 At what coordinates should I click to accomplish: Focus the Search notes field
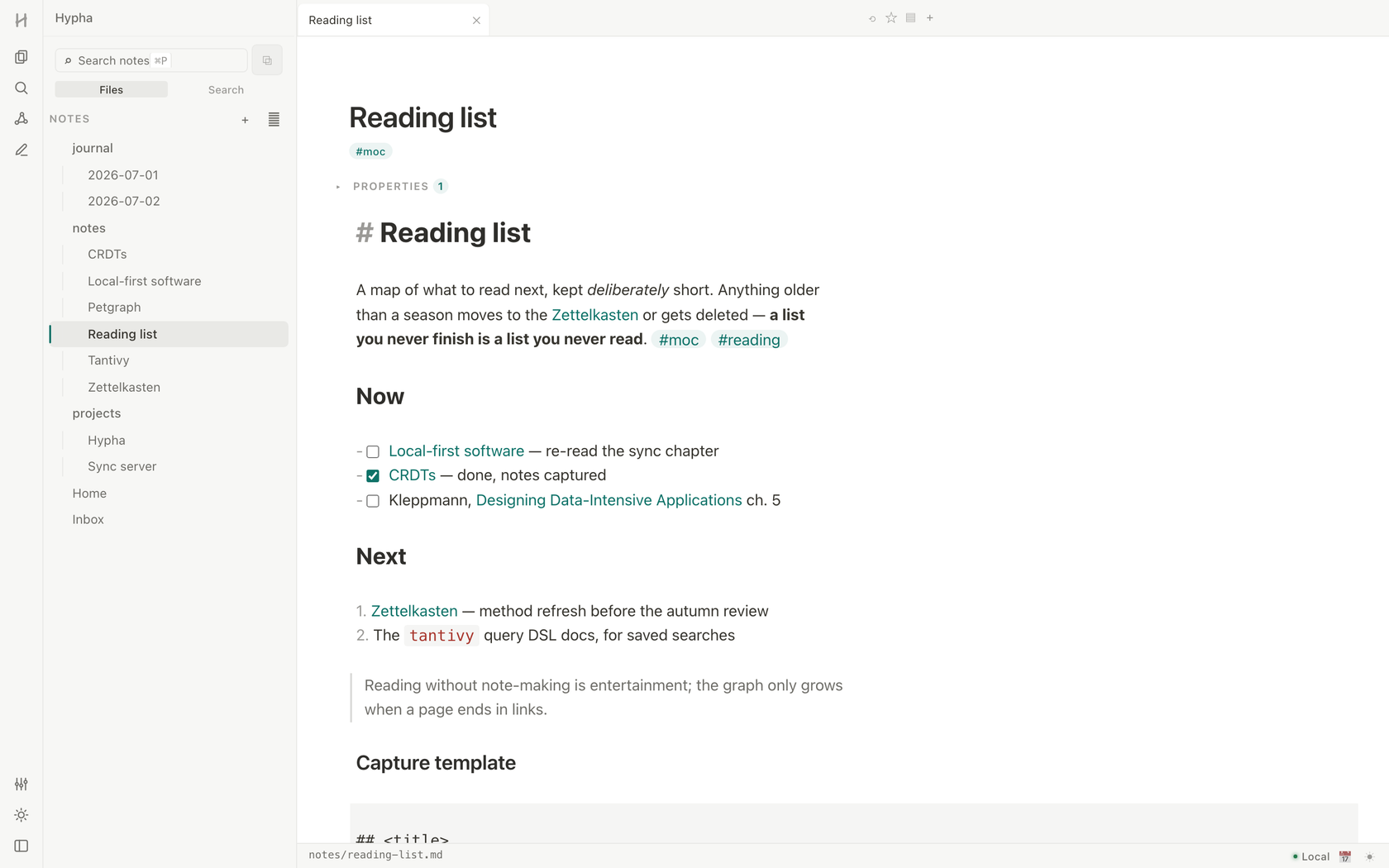click(151, 60)
